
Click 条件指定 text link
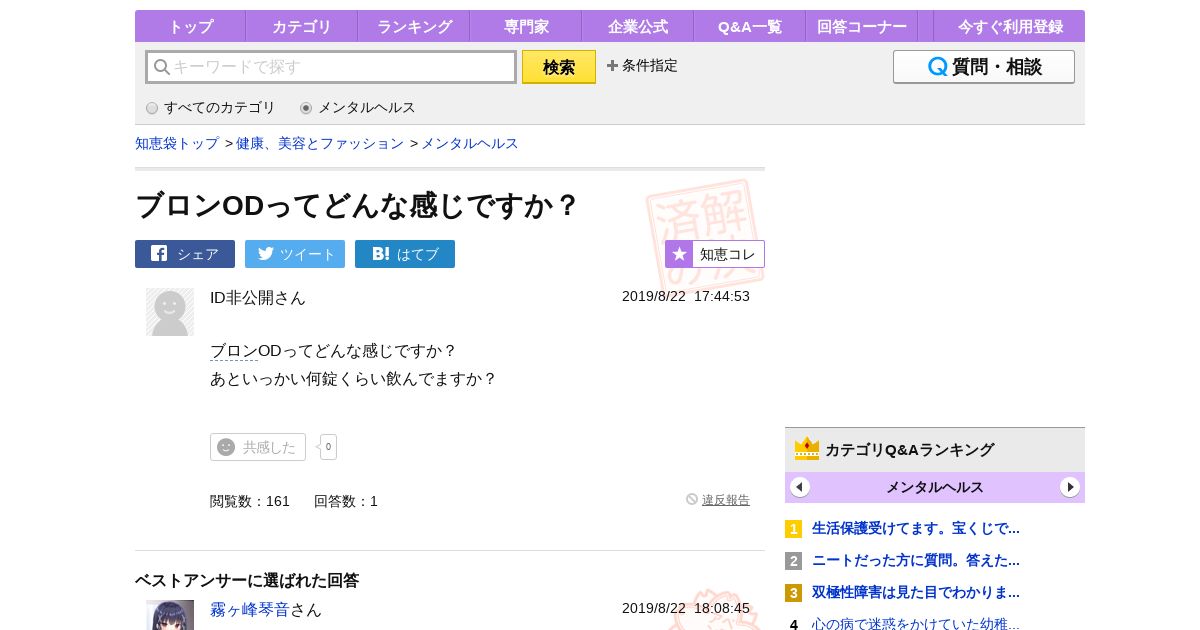tap(650, 66)
